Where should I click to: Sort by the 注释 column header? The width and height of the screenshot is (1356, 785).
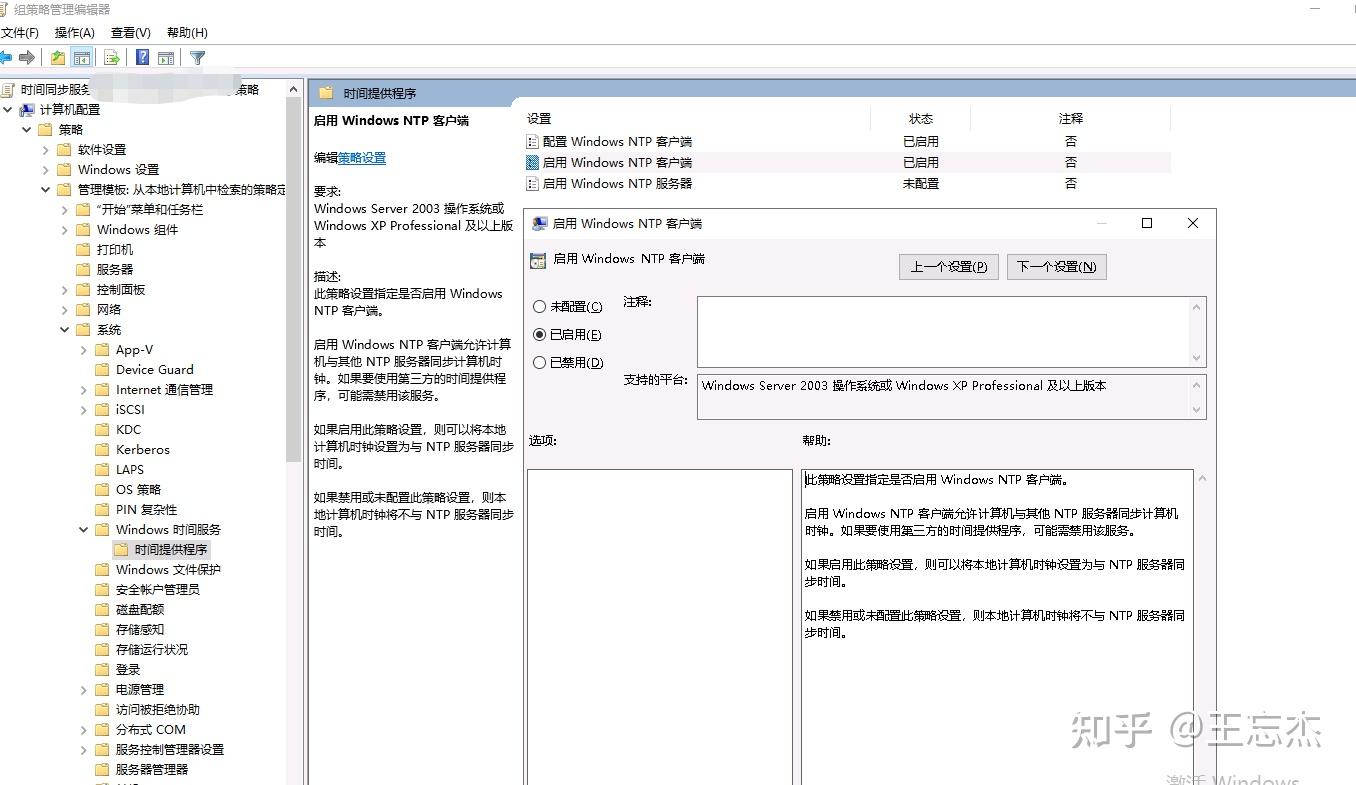pyautogui.click(x=1071, y=118)
